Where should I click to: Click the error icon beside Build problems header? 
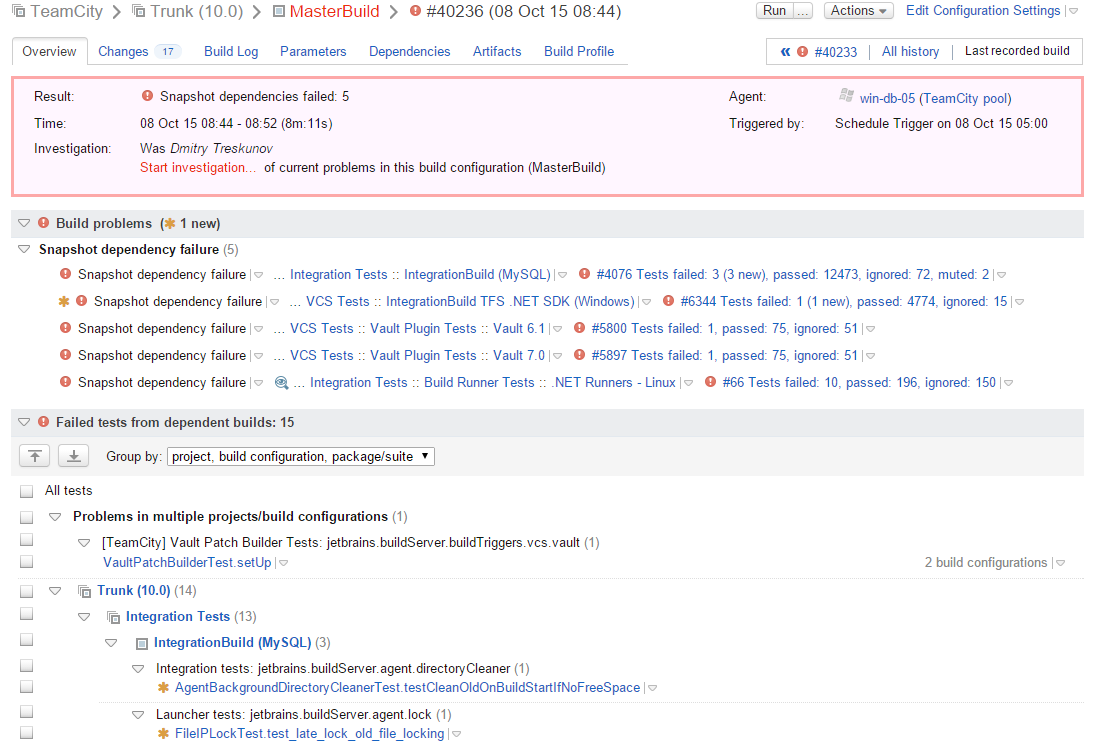click(43, 223)
